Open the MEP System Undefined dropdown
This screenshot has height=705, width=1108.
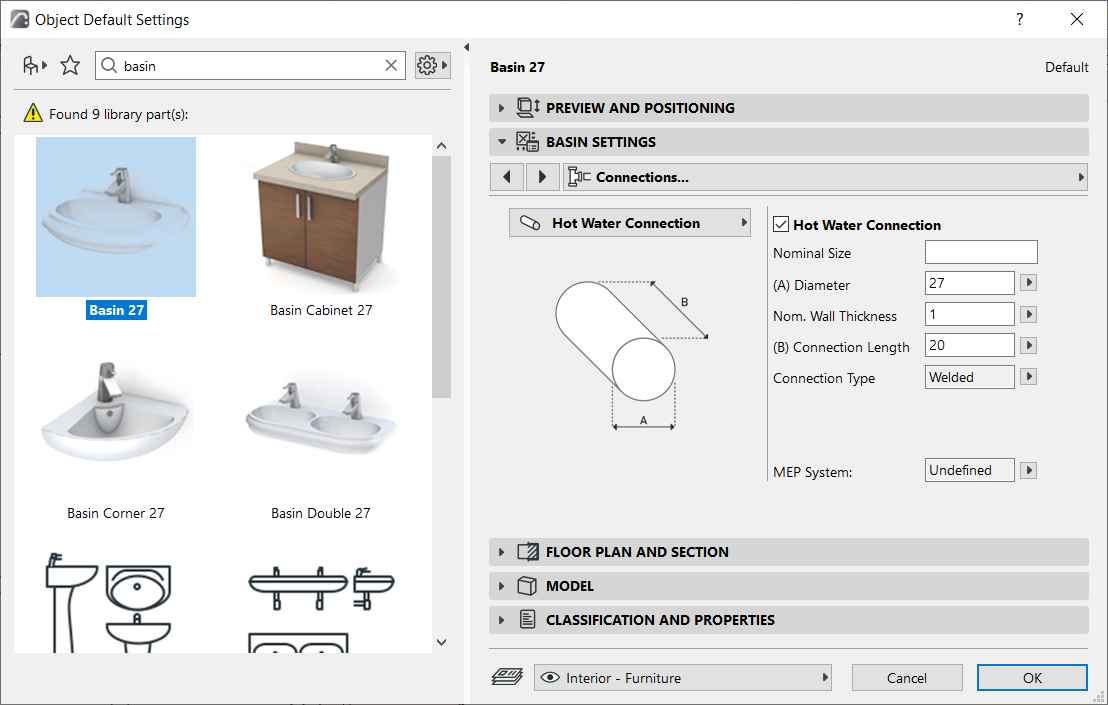point(1028,469)
